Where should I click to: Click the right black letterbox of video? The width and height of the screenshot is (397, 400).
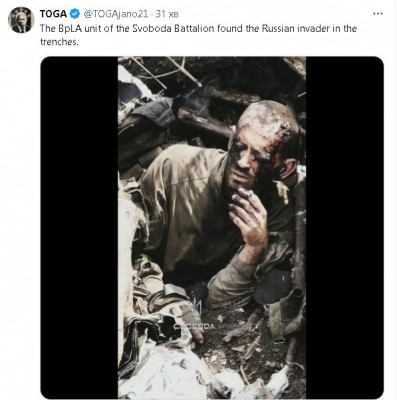(x=345, y=227)
